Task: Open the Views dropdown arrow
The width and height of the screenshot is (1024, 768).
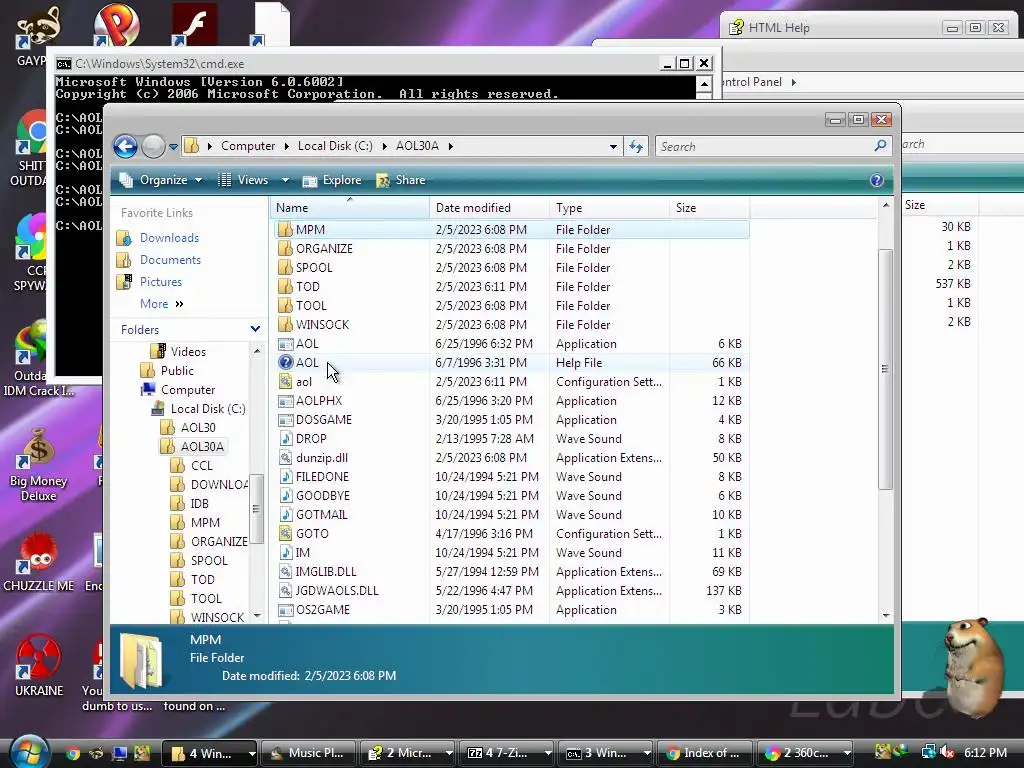Action: pos(285,180)
